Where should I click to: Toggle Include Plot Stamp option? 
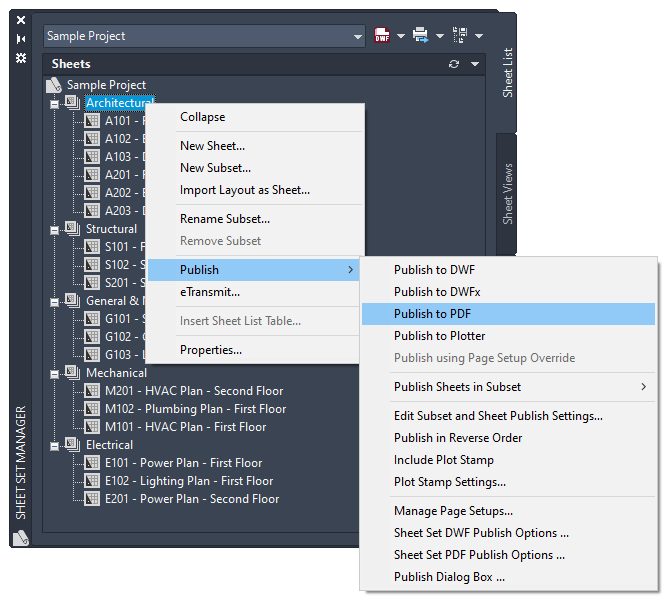tap(508, 460)
